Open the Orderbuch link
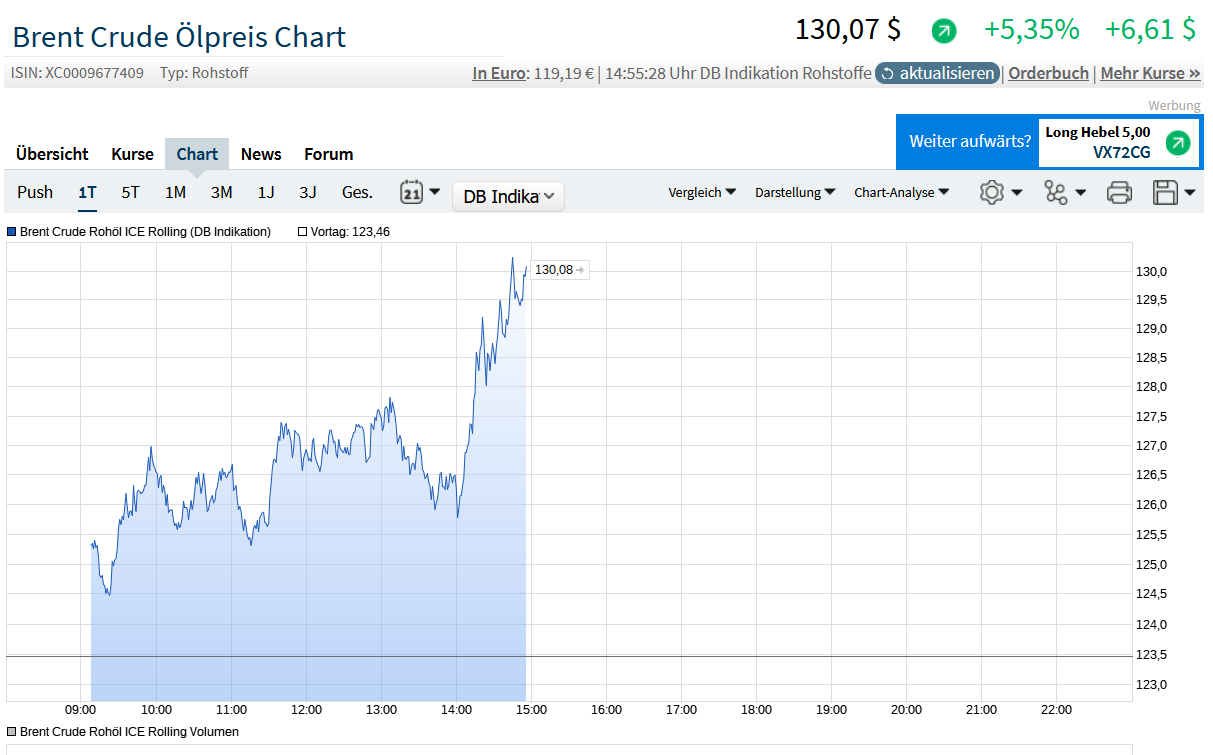Screen dimensions: 1213x755 (x=1048, y=73)
